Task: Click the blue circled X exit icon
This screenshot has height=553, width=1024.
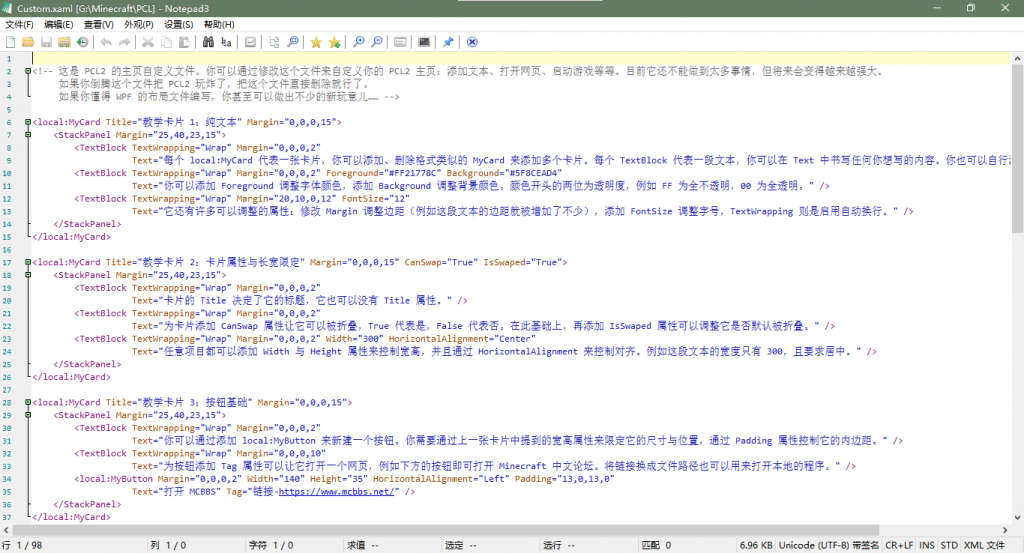Action: click(x=472, y=42)
